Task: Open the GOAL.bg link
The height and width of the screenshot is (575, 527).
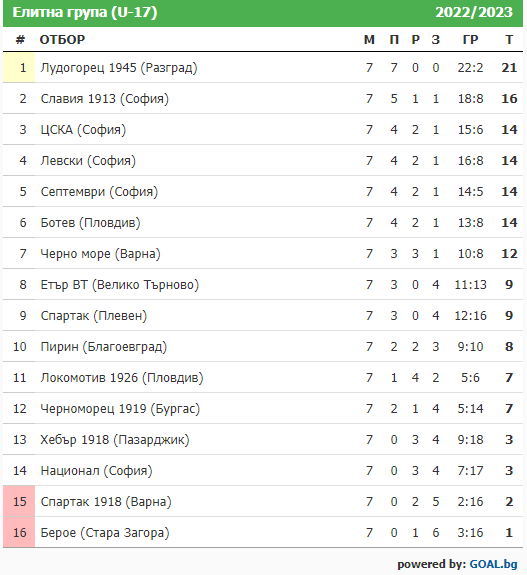Action: 493,564
